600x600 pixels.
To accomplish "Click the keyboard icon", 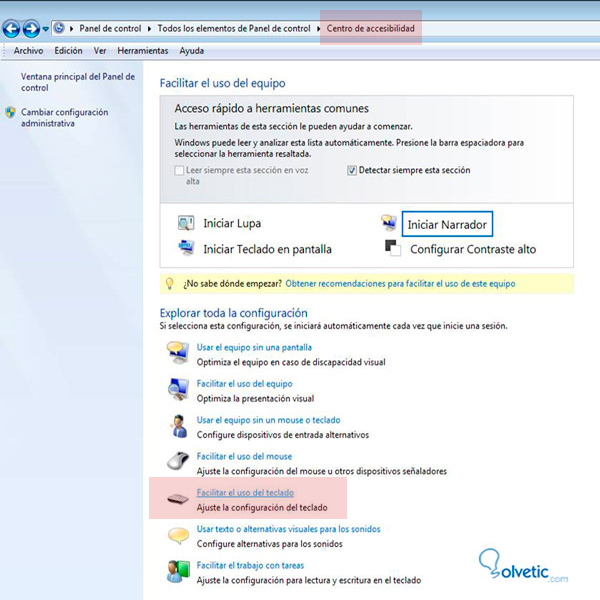I will pos(178,499).
